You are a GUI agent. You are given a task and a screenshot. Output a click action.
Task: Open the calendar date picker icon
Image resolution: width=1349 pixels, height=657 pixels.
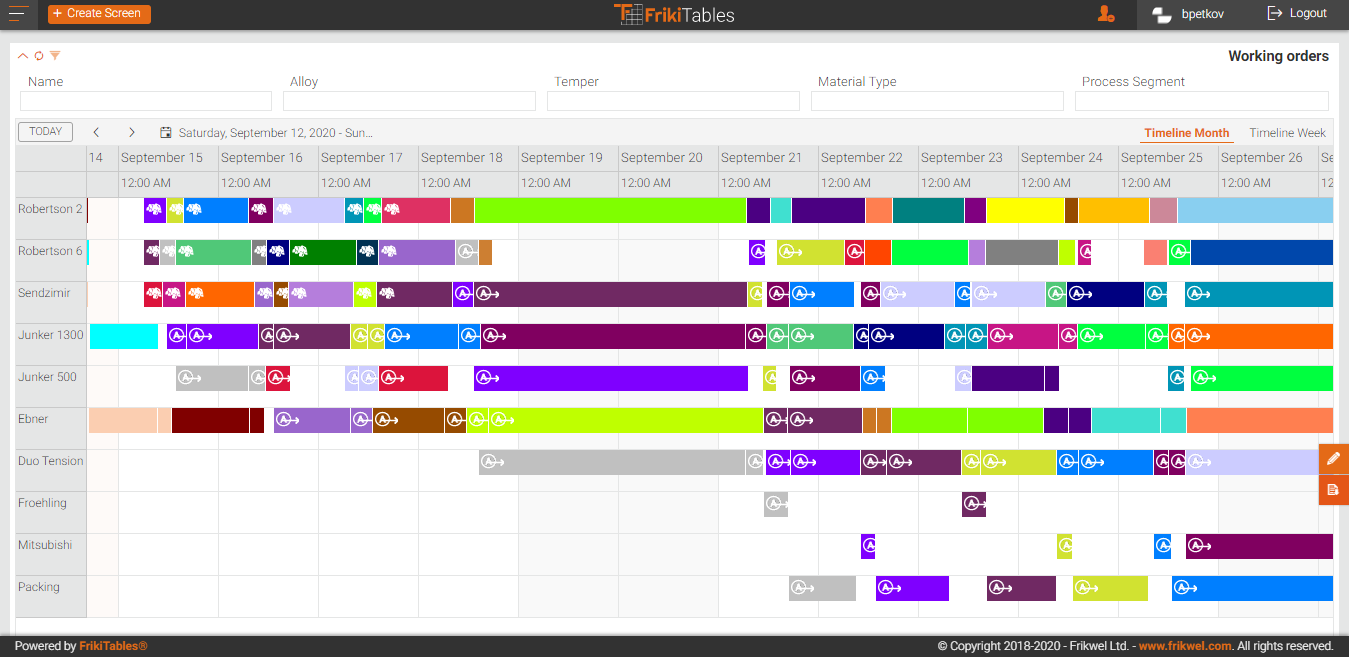(166, 132)
